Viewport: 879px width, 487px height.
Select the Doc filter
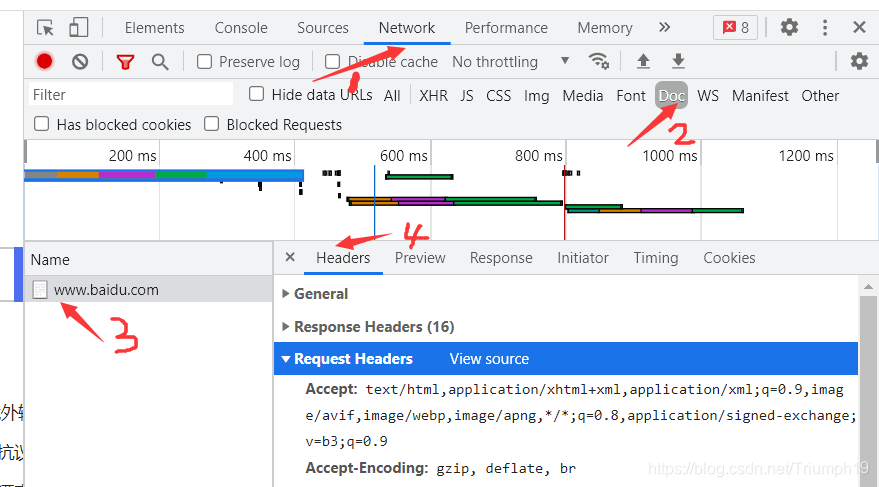672,96
